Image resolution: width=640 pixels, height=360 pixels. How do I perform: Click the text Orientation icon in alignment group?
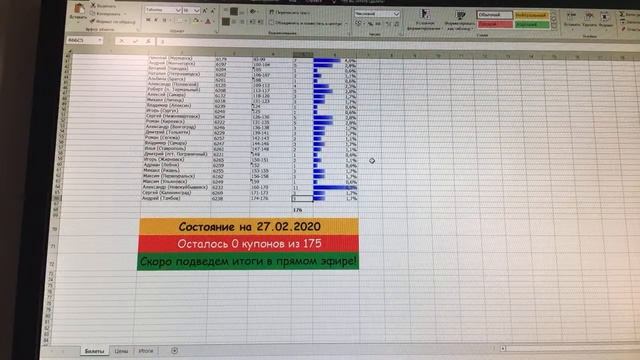tap(253, 11)
